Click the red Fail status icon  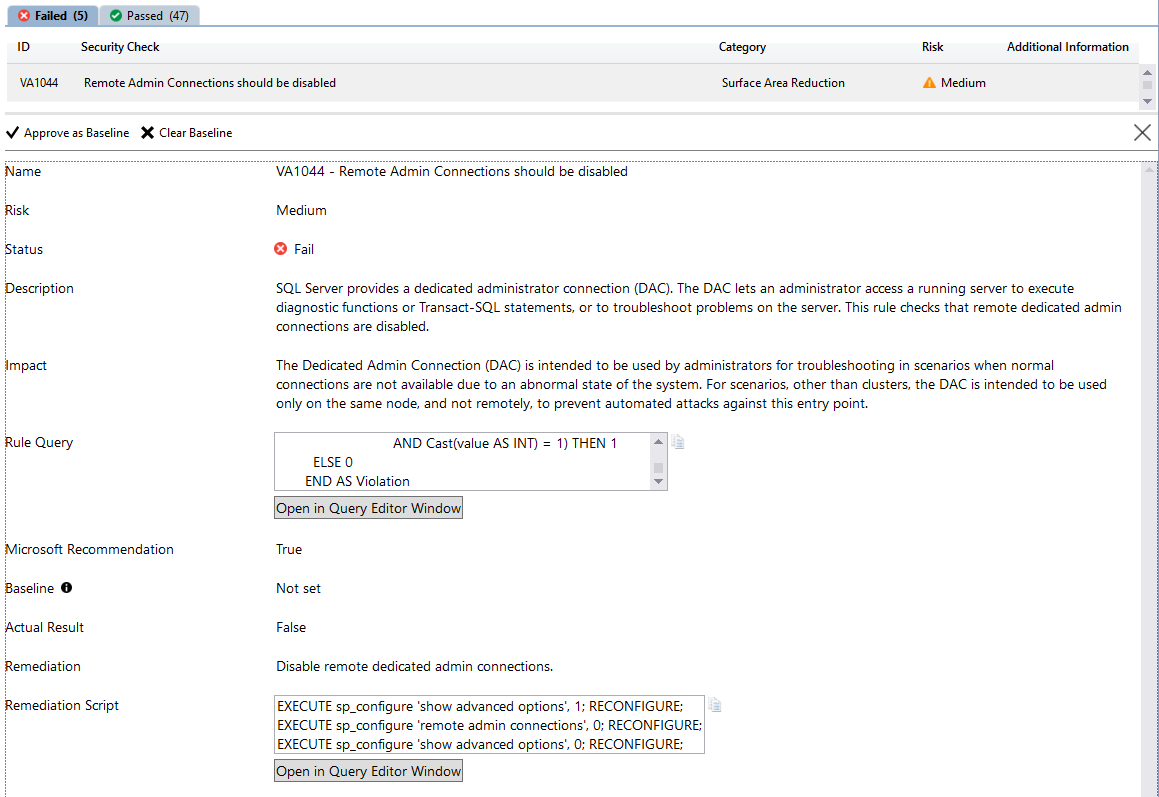[281, 249]
